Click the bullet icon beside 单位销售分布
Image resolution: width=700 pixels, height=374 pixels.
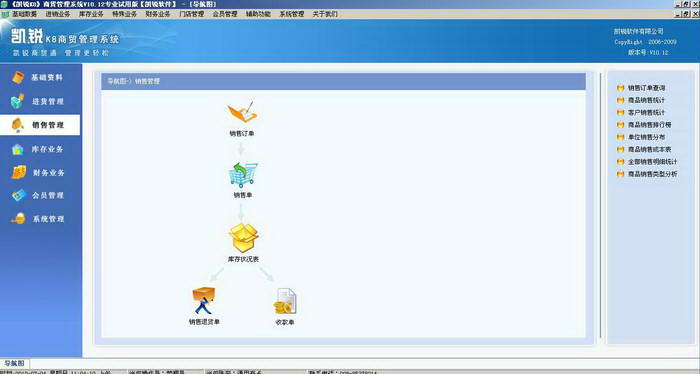tap(621, 137)
